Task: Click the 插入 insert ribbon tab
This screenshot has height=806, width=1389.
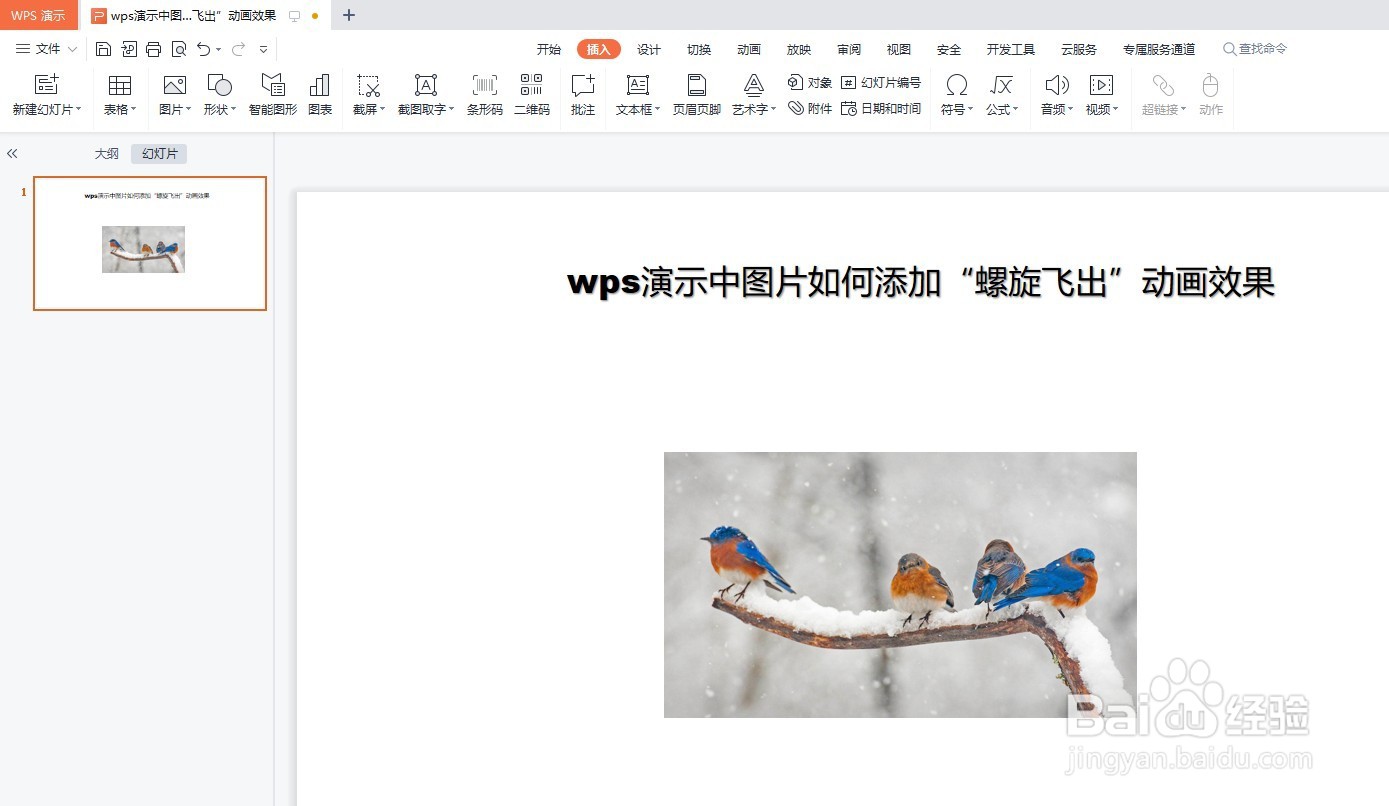Action: coord(599,49)
